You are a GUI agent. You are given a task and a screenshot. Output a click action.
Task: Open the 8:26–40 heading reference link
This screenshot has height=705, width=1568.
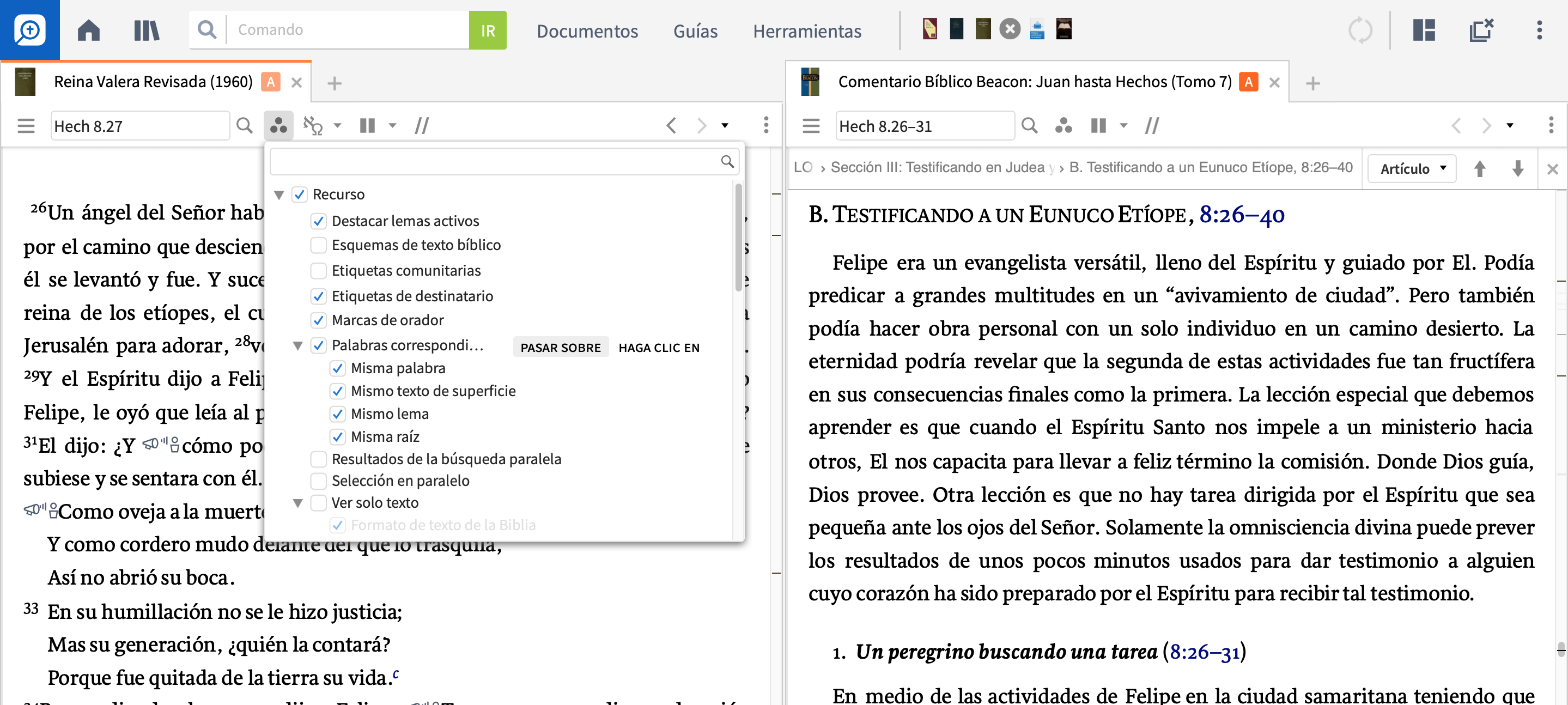click(x=1242, y=215)
